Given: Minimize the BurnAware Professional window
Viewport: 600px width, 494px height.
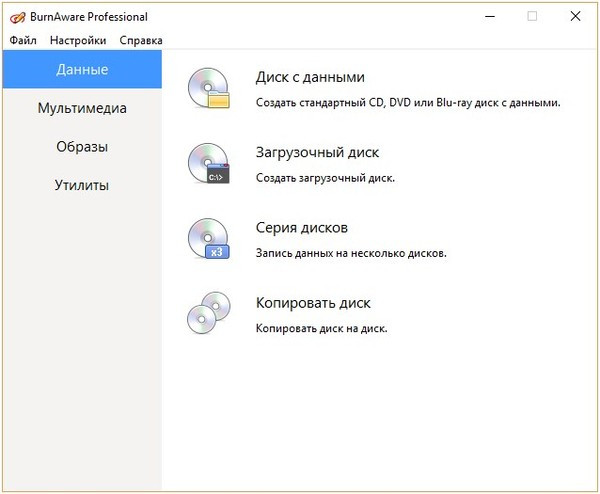Looking at the screenshot, I should point(486,16).
